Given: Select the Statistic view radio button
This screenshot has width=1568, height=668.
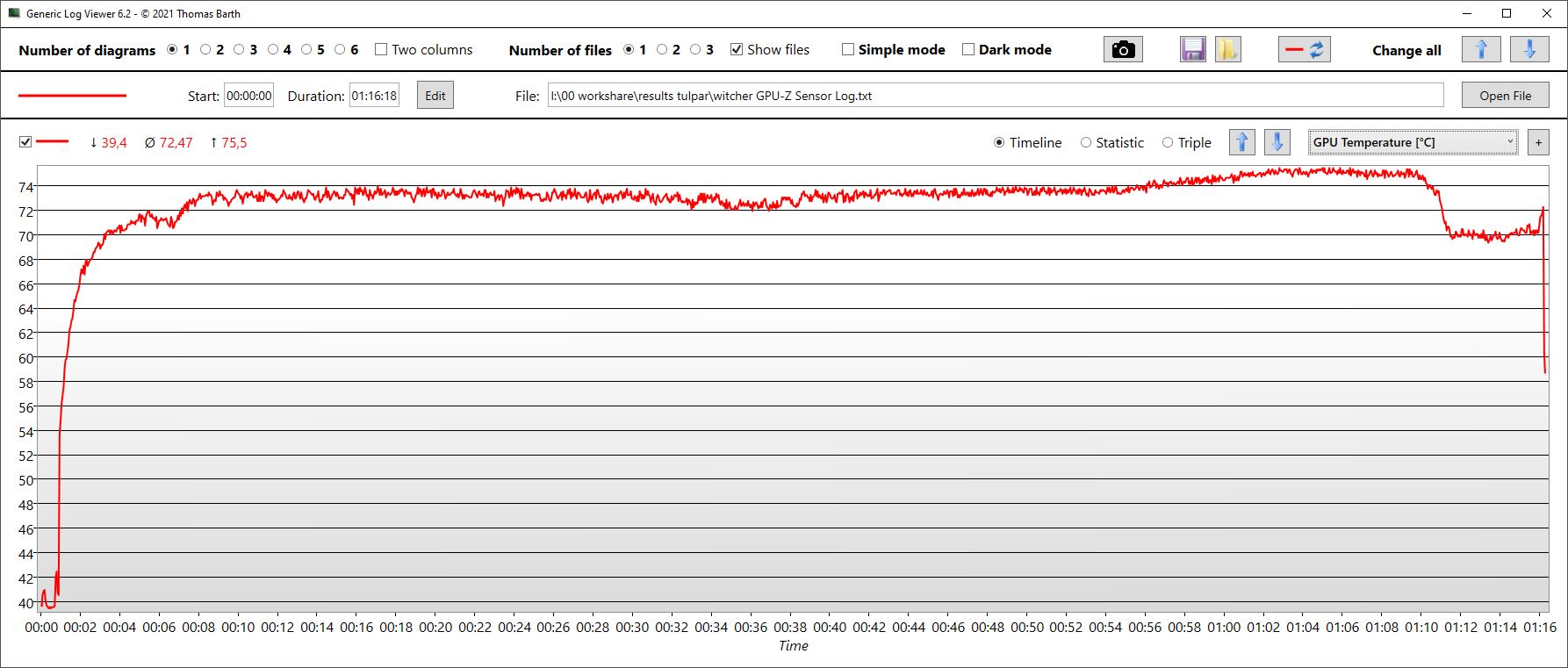Looking at the screenshot, I should pos(1086,143).
